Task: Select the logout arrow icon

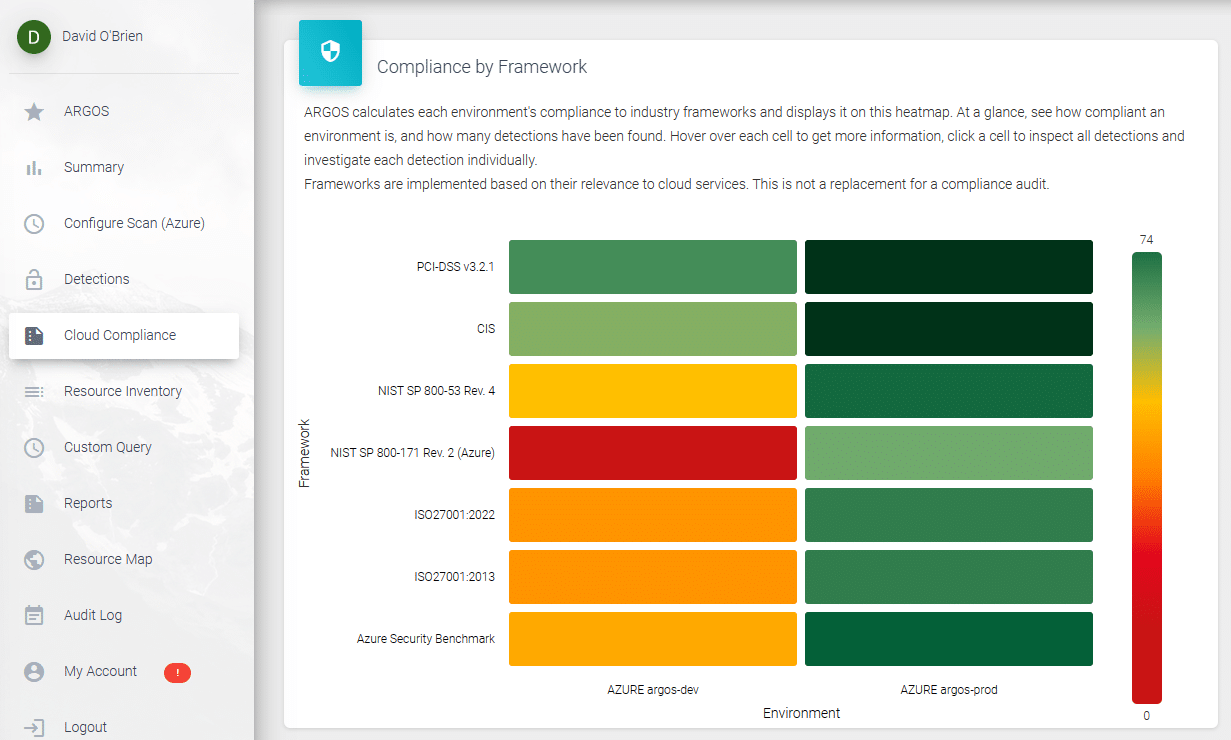Action: (31, 726)
